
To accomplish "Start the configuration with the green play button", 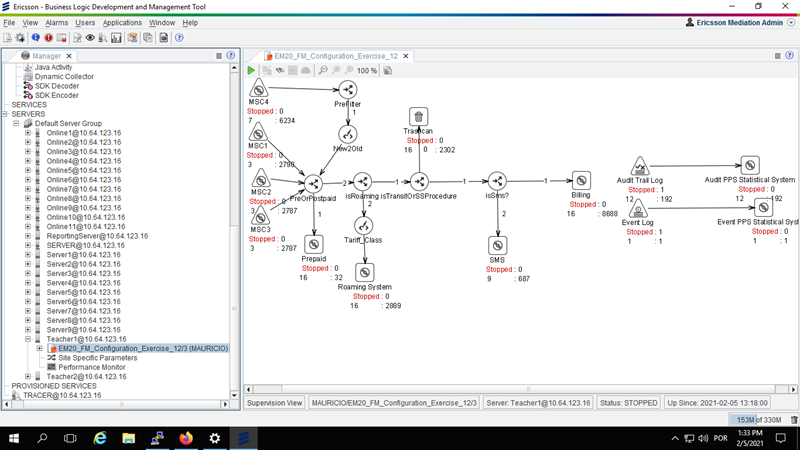I will click(252, 70).
